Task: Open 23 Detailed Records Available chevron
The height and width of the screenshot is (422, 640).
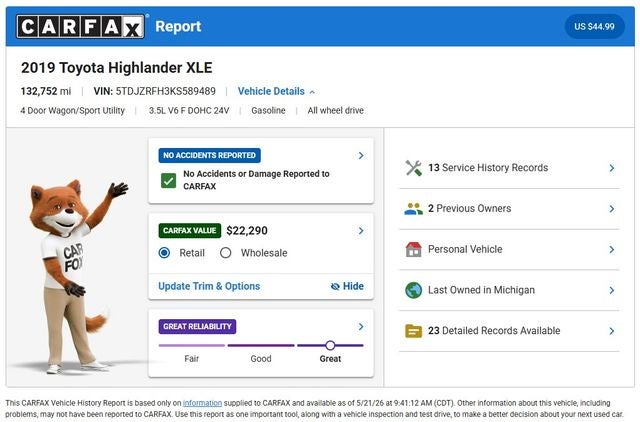Action: pyautogui.click(x=611, y=331)
